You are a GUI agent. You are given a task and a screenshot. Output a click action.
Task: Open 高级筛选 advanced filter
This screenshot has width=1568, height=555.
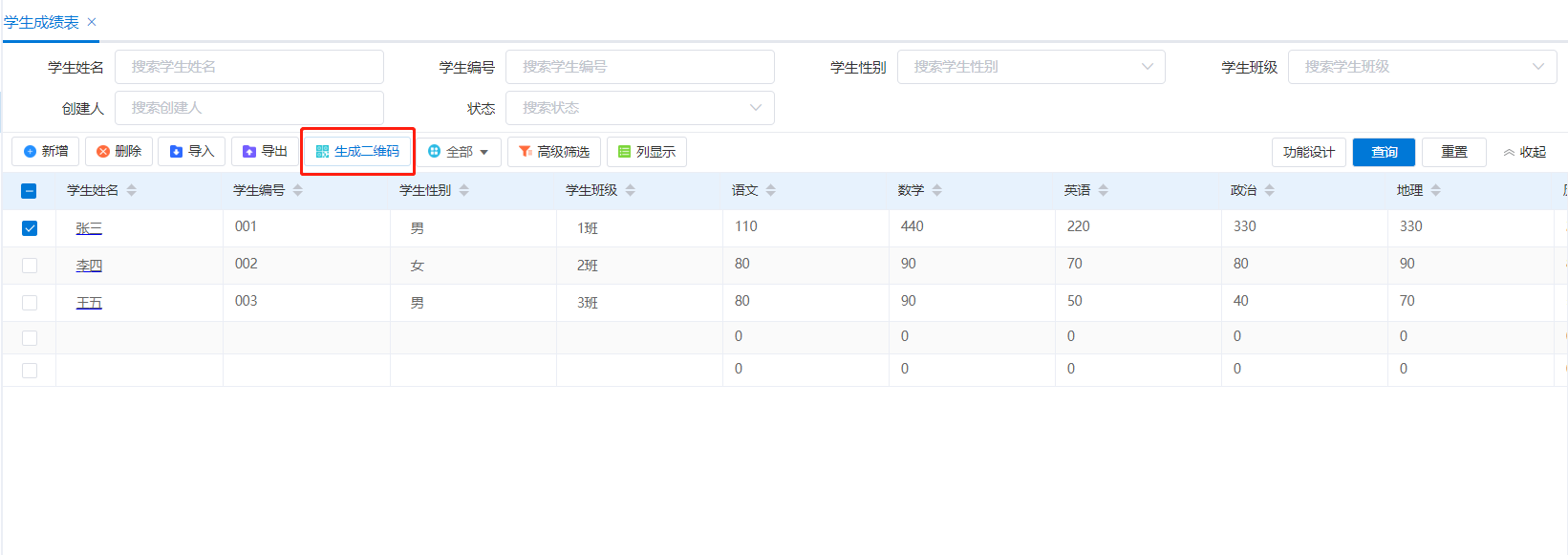coord(554,152)
